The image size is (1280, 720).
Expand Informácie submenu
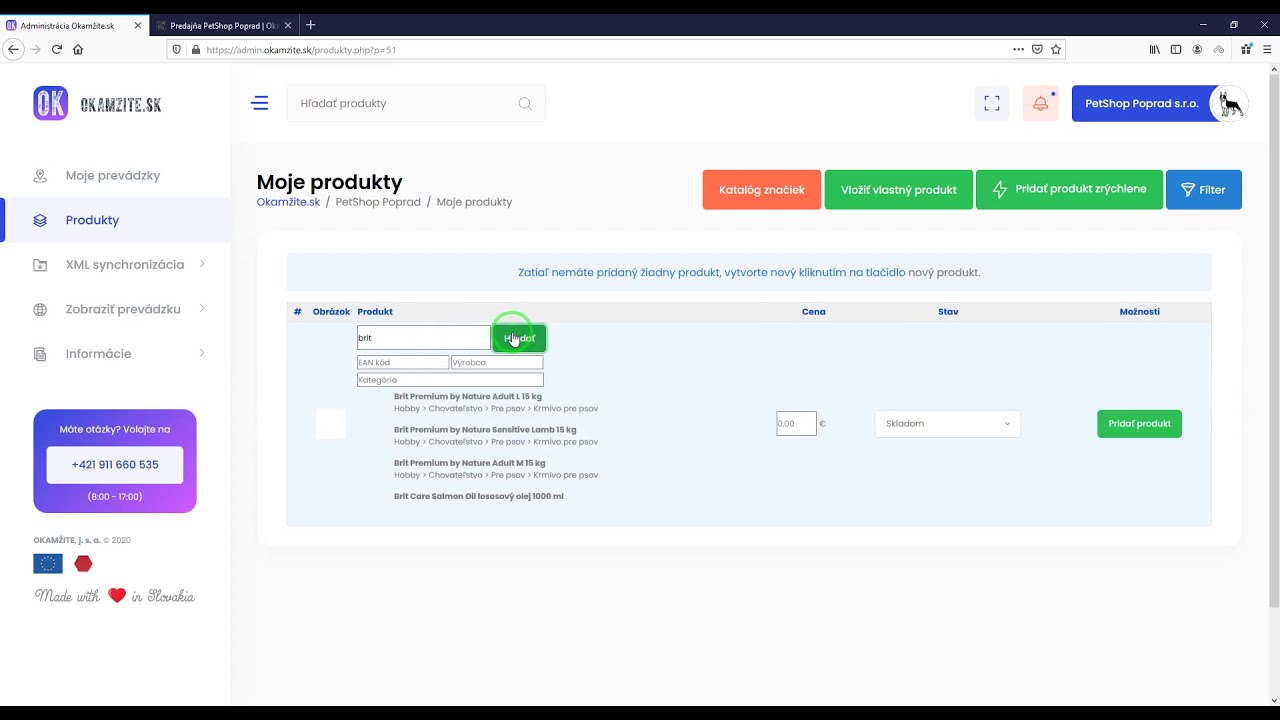tap(202, 353)
